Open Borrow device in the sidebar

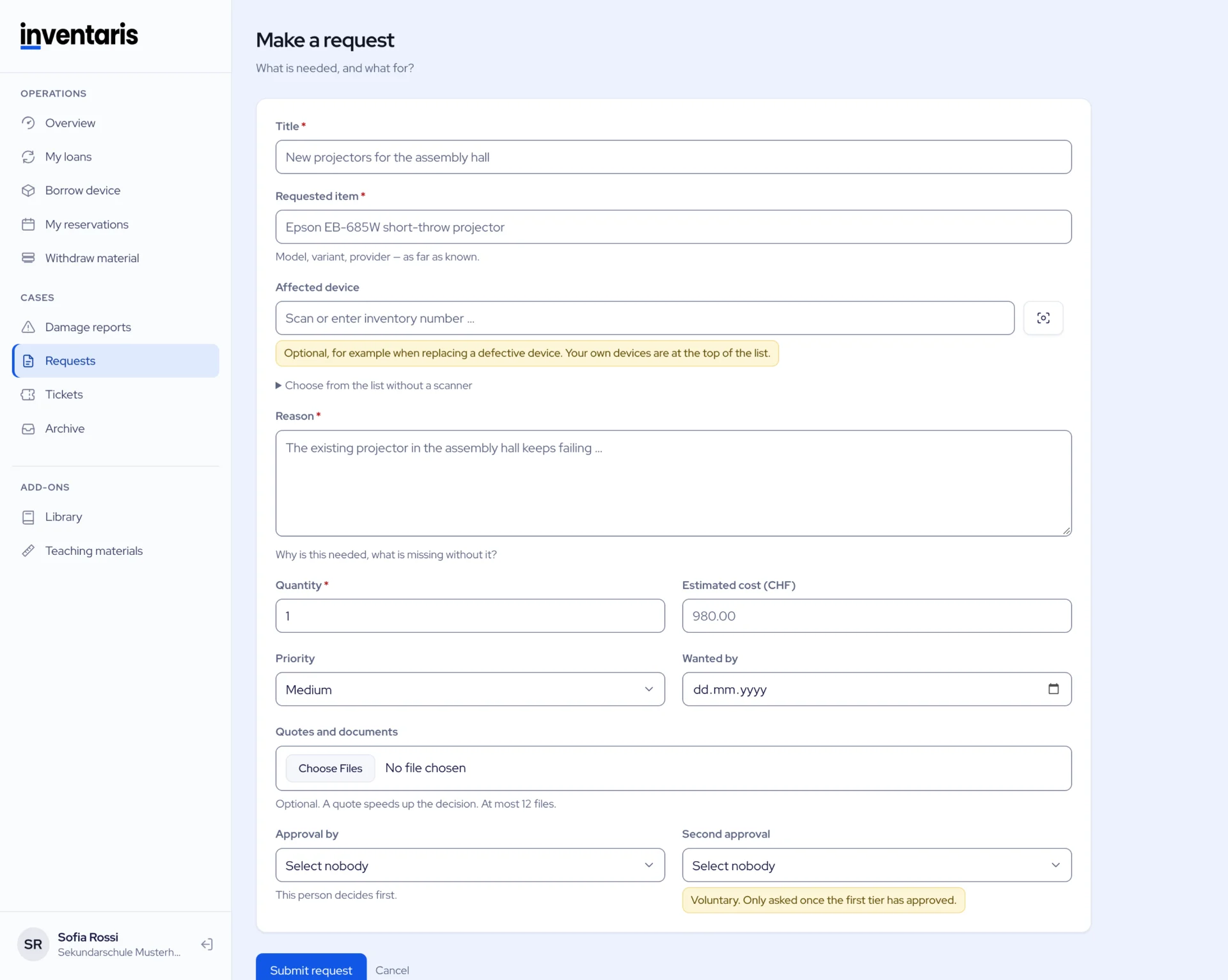point(116,191)
